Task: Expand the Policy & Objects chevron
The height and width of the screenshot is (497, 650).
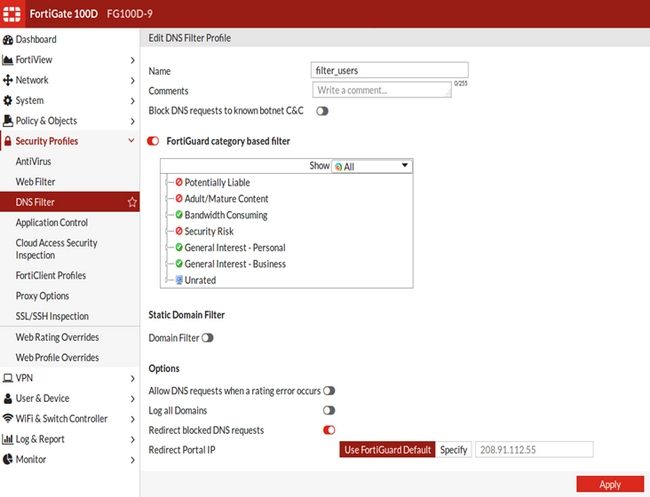Action: point(132,121)
